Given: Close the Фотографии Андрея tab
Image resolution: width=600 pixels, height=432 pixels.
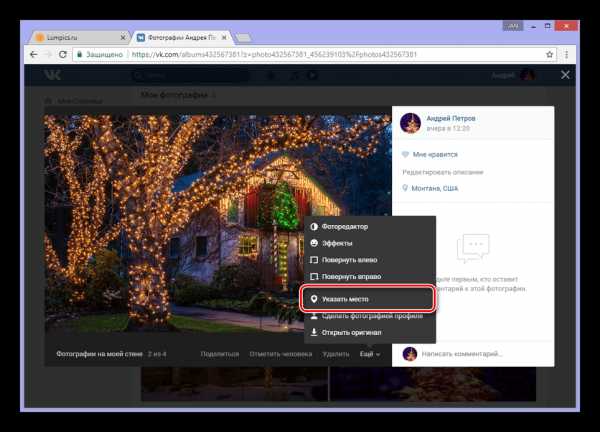Looking at the screenshot, I should tap(224, 37).
